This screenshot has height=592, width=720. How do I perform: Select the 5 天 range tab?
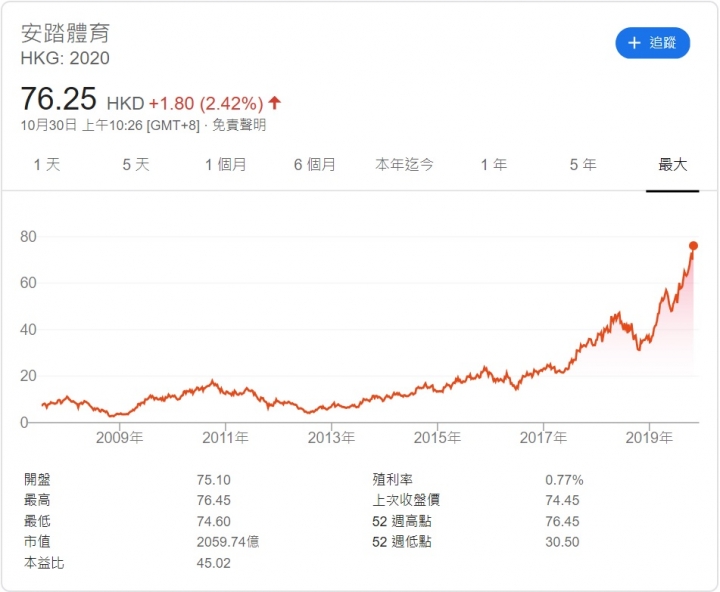click(x=136, y=164)
